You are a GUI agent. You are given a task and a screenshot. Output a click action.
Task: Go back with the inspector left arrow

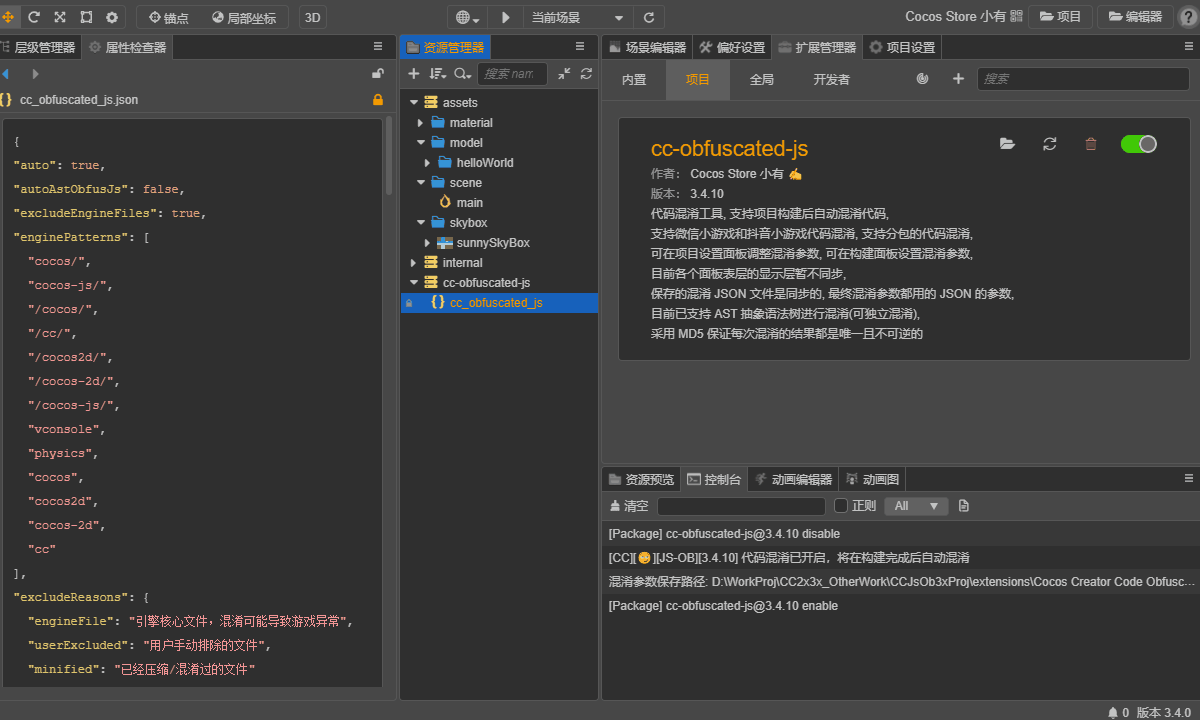(5, 74)
